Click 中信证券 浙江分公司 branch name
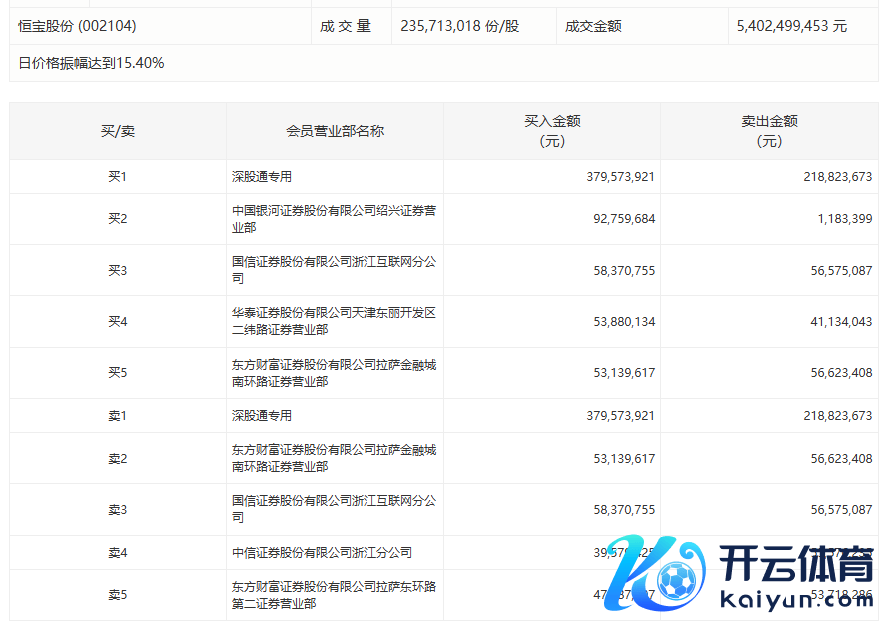The height and width of the screenshot is (633, 889). click(322, 552)
